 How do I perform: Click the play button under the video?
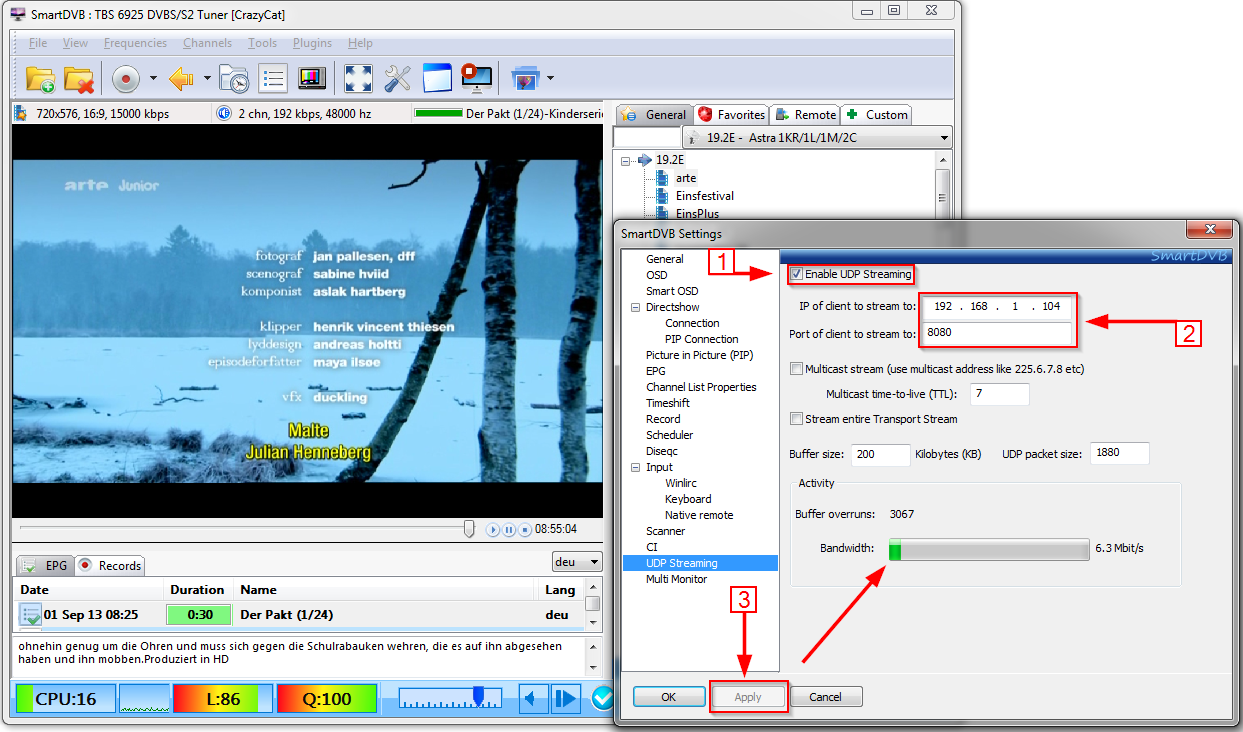click(x=493, y=530)
